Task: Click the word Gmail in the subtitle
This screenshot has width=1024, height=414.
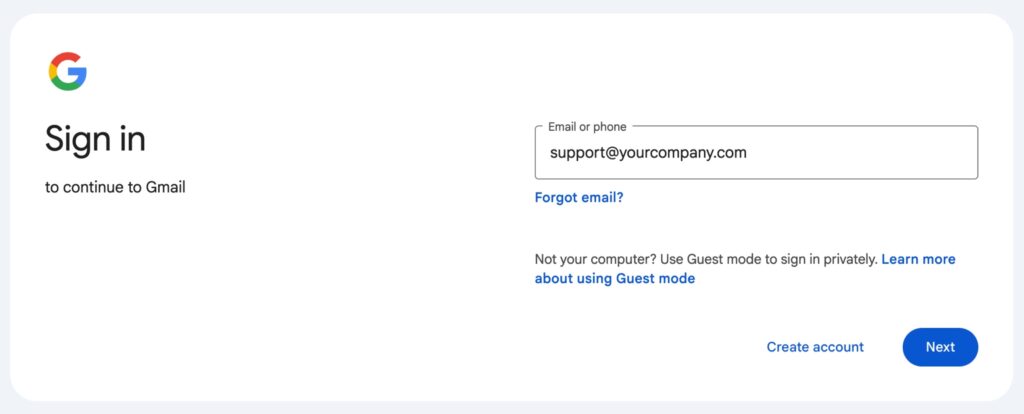Action: coord(164,187)
